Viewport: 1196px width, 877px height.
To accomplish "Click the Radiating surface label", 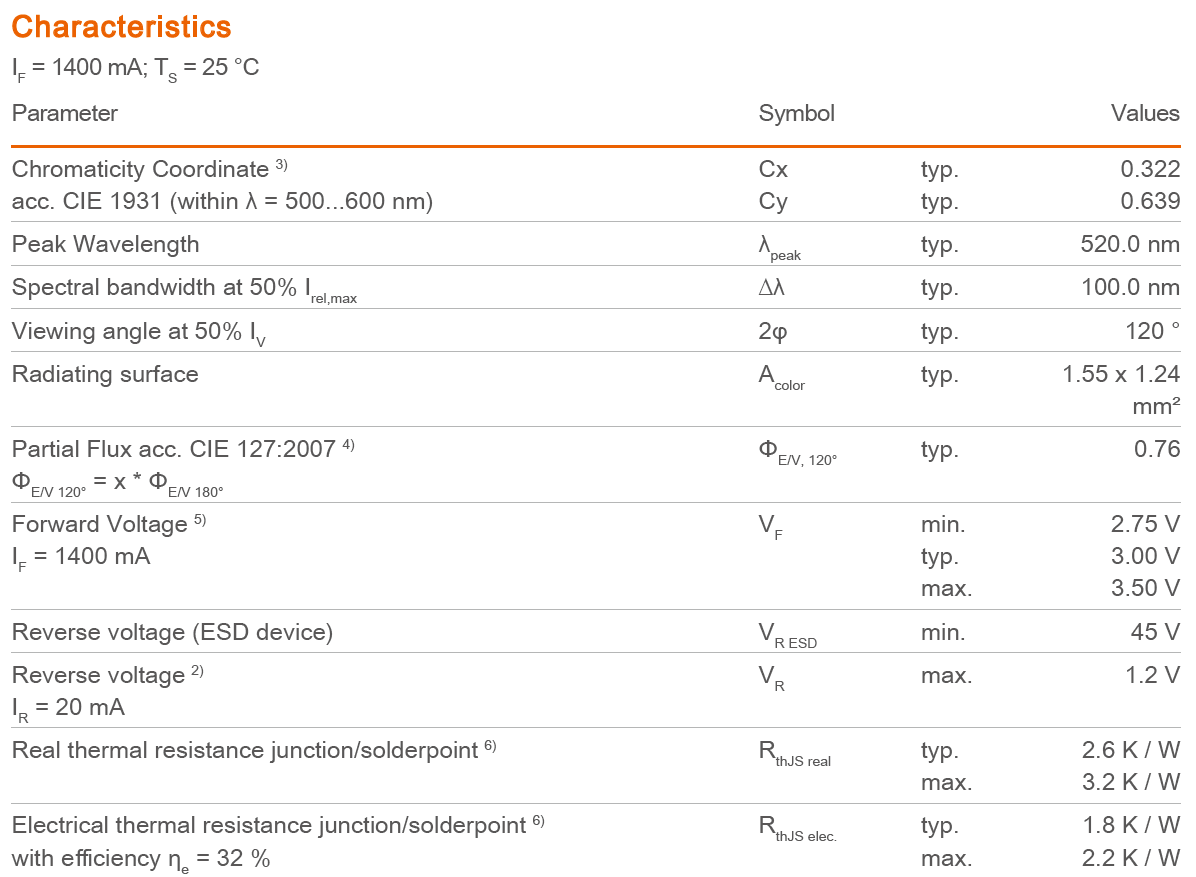I will click(105, 375).
